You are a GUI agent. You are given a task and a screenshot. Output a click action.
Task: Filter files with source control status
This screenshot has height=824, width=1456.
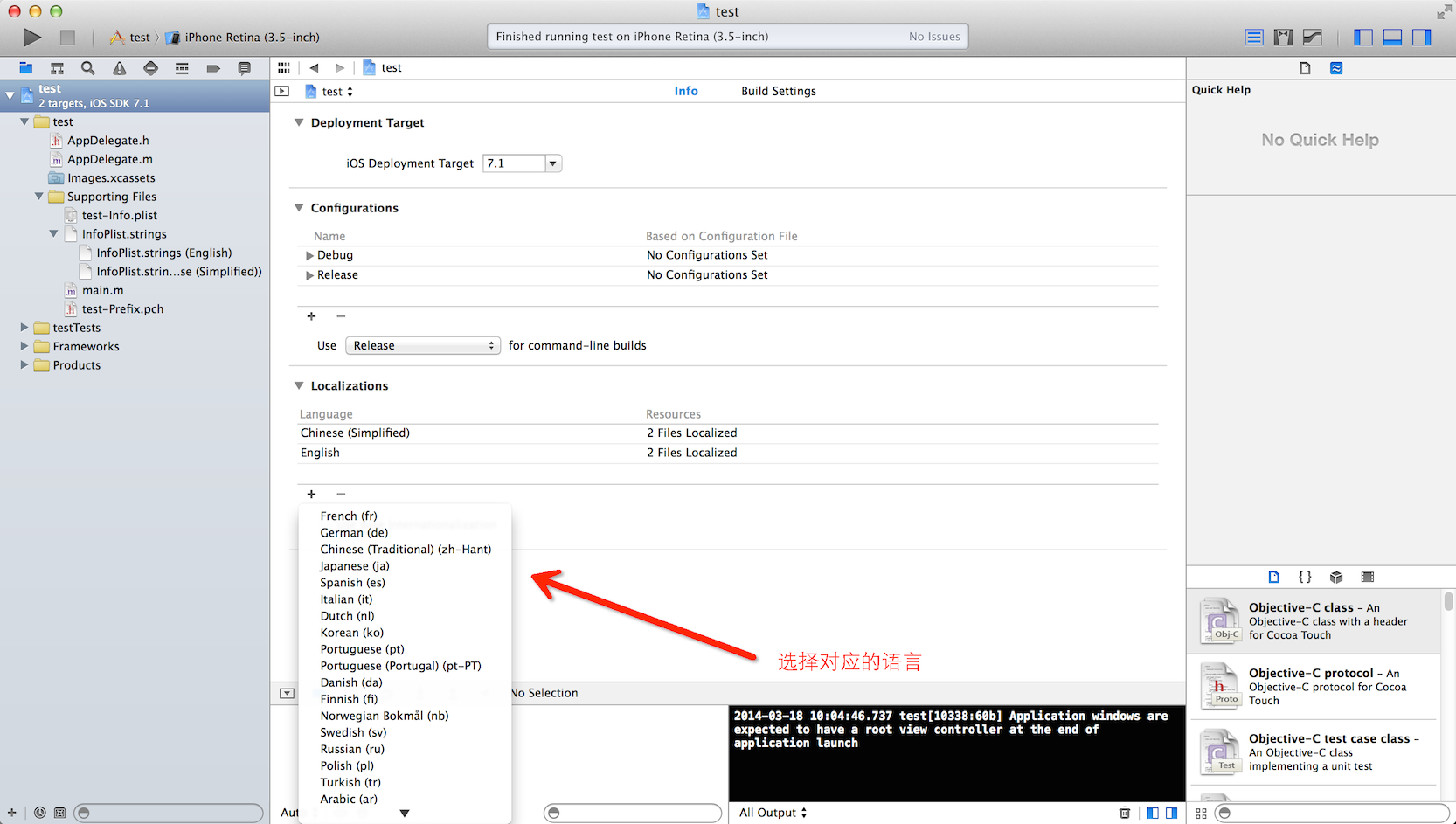pos(59,813)
